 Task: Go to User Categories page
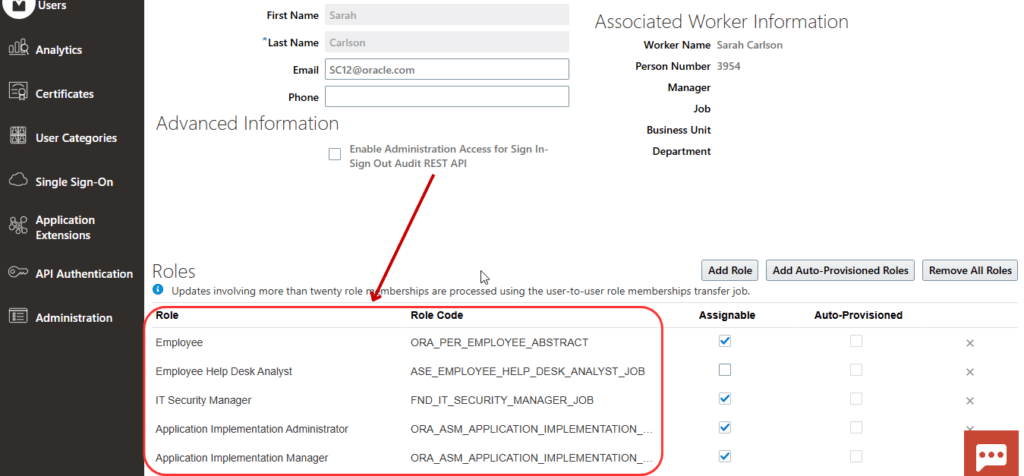[x=76, y=138]
